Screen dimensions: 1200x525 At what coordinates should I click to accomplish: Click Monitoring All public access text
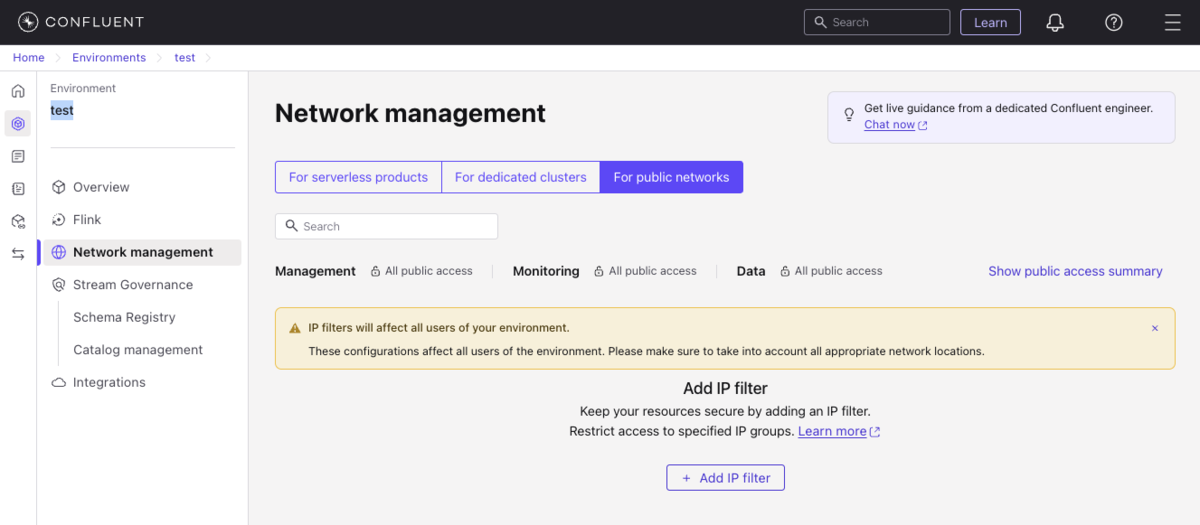(x=652, y=271)
